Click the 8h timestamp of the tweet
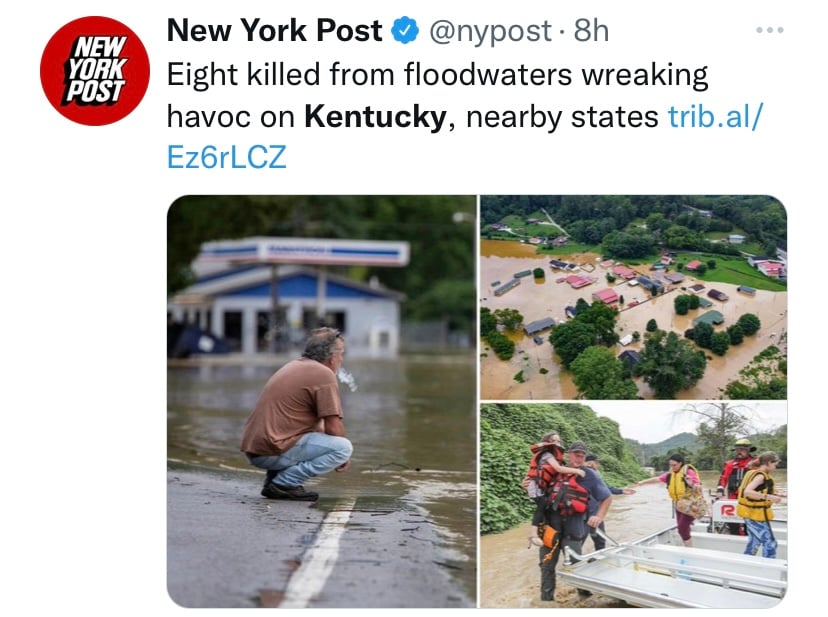Image resolution: width=828 pixels, height=617 pixels. pyautogui.click(x=591, y=30)
